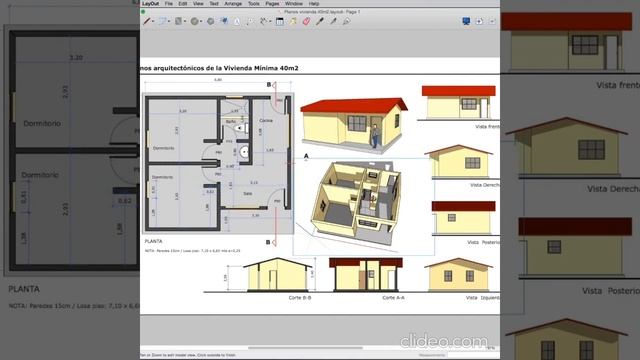The height and width of the screenshot is (360, 640).
Task: Open the File menu
Action: [169, 4]
